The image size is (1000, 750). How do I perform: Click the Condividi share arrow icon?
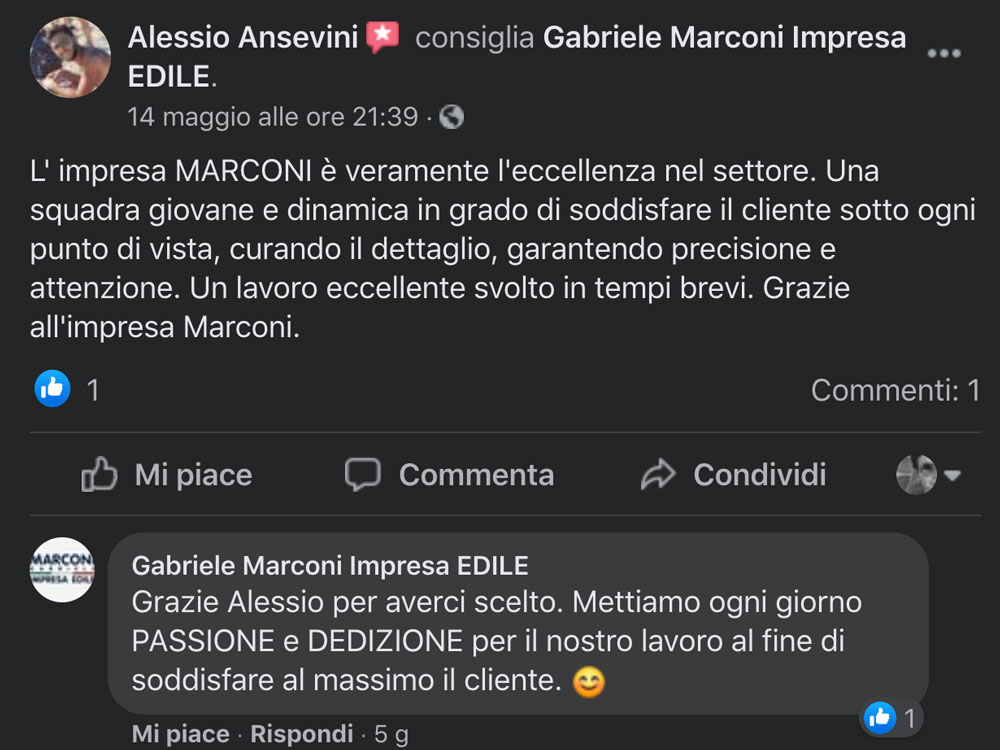pyautogui.click(x=658, y=475)
